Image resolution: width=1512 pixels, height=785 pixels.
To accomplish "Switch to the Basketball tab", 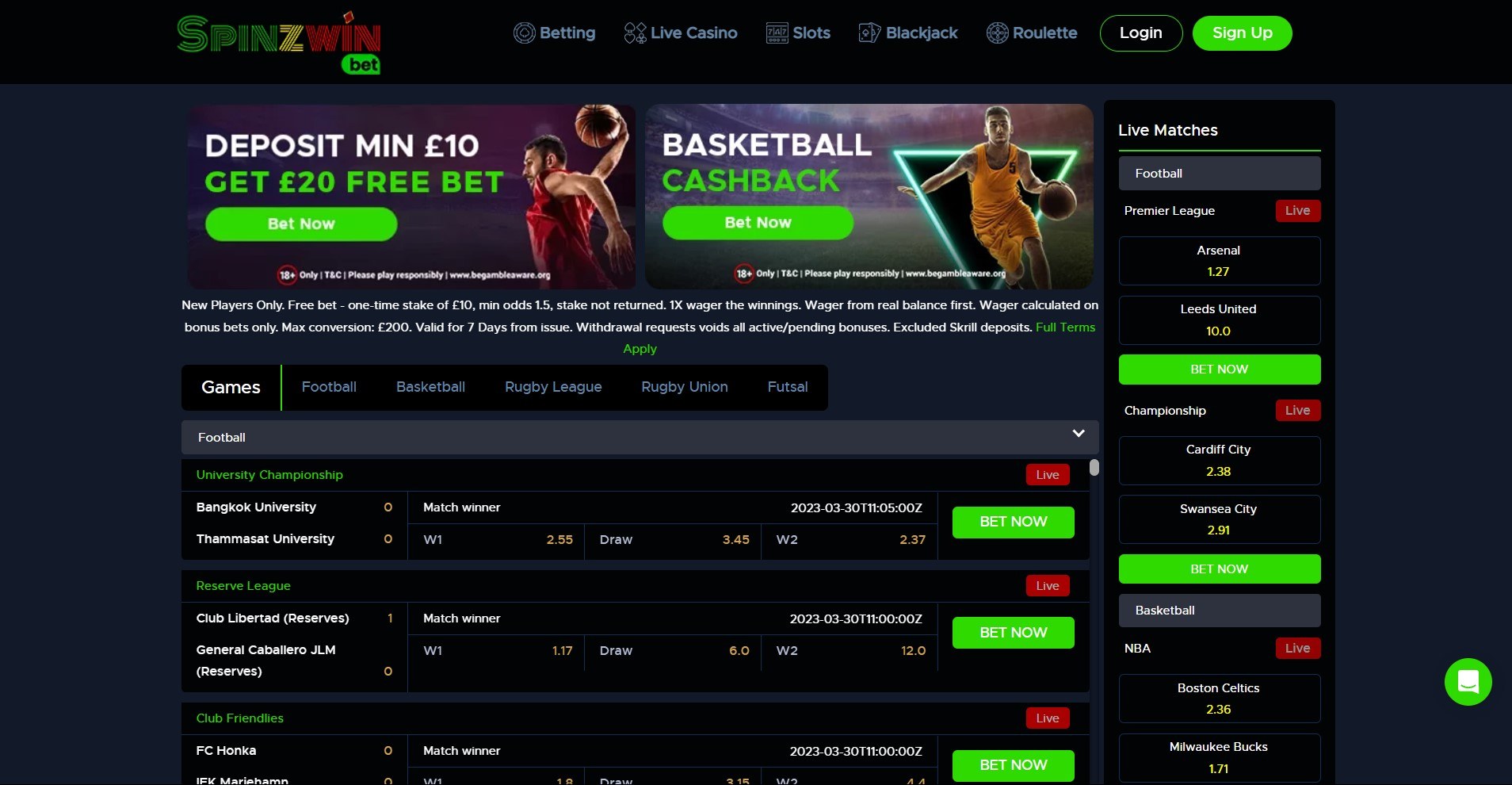I will pos(430,387).
